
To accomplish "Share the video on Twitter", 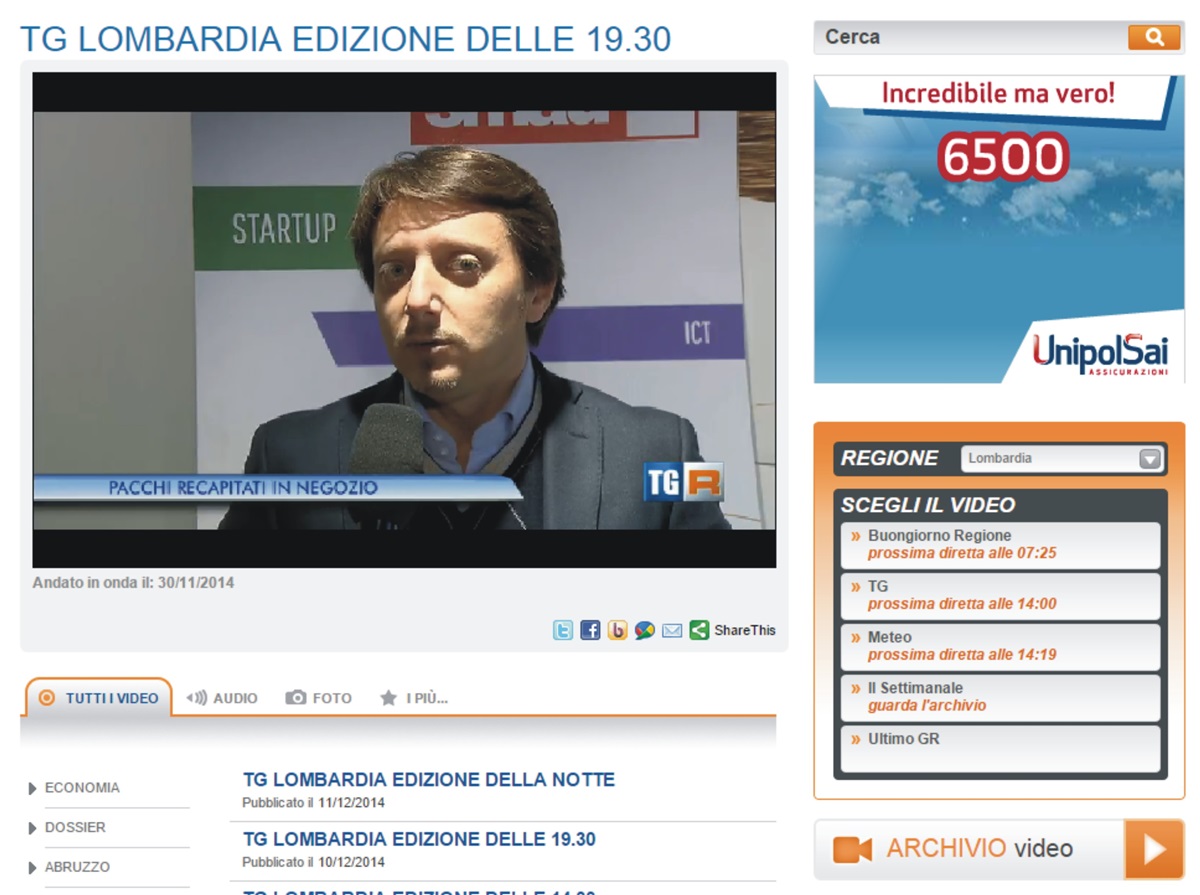I will pos(563,630).
